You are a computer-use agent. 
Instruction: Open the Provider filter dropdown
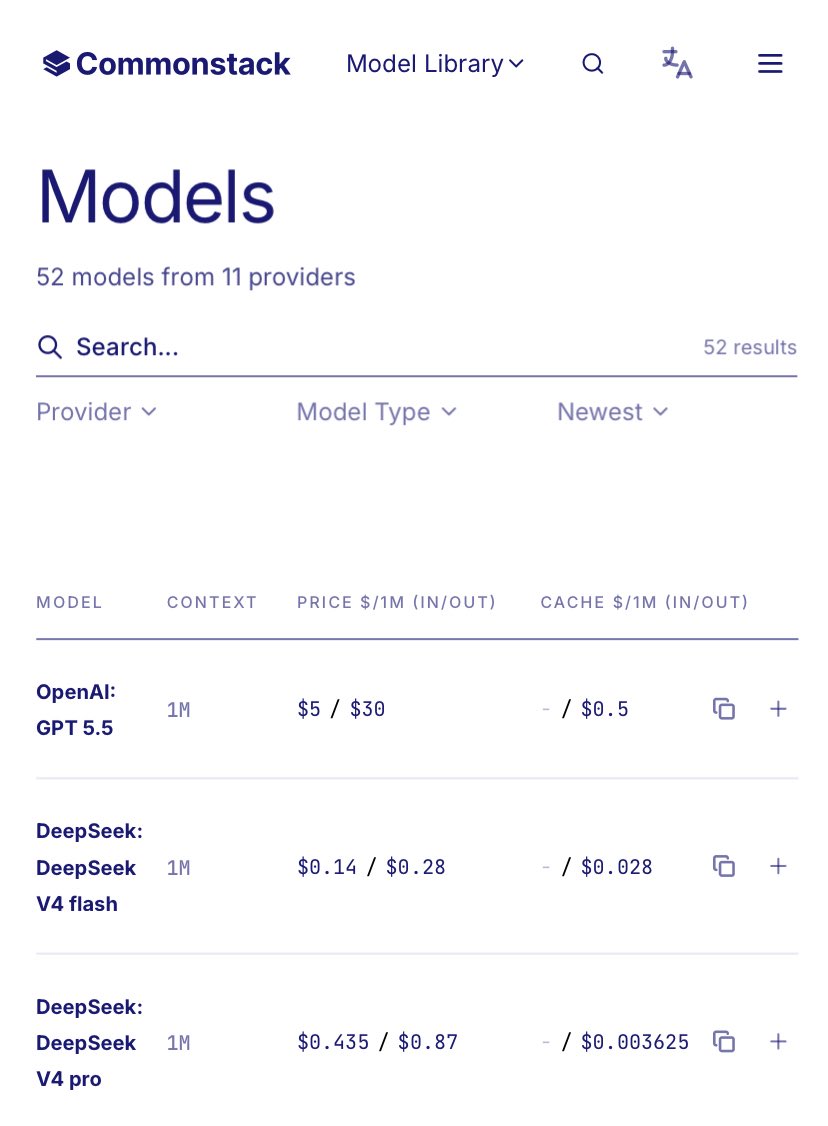click(96, 411)
